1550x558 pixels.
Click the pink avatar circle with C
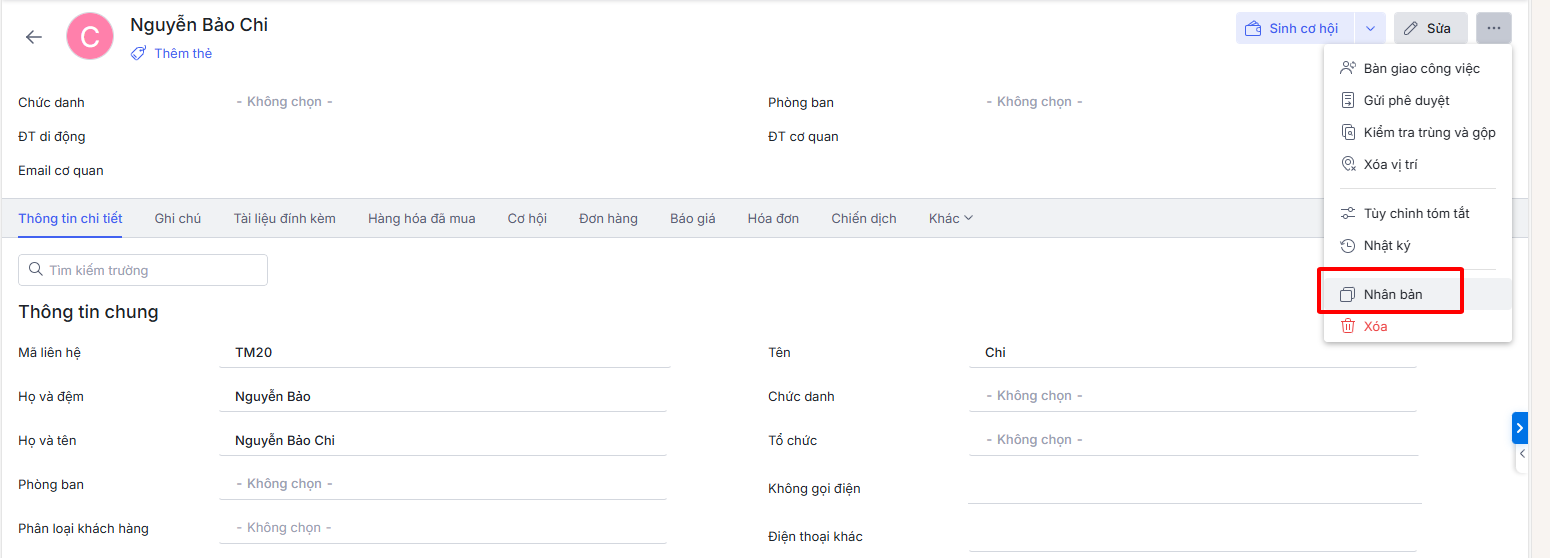90,37
